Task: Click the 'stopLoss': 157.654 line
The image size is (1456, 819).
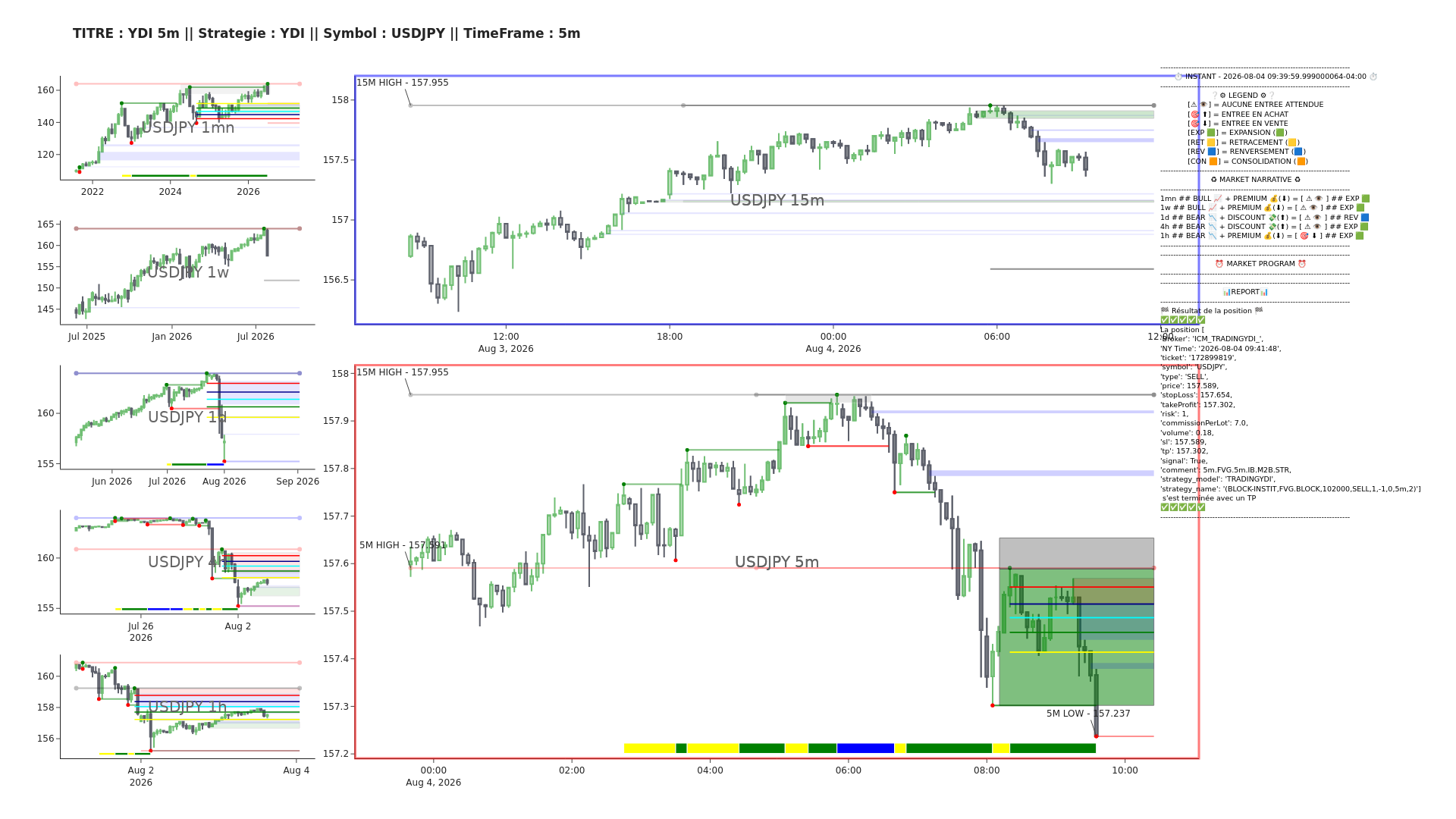Action: [x=1197, y=395]
